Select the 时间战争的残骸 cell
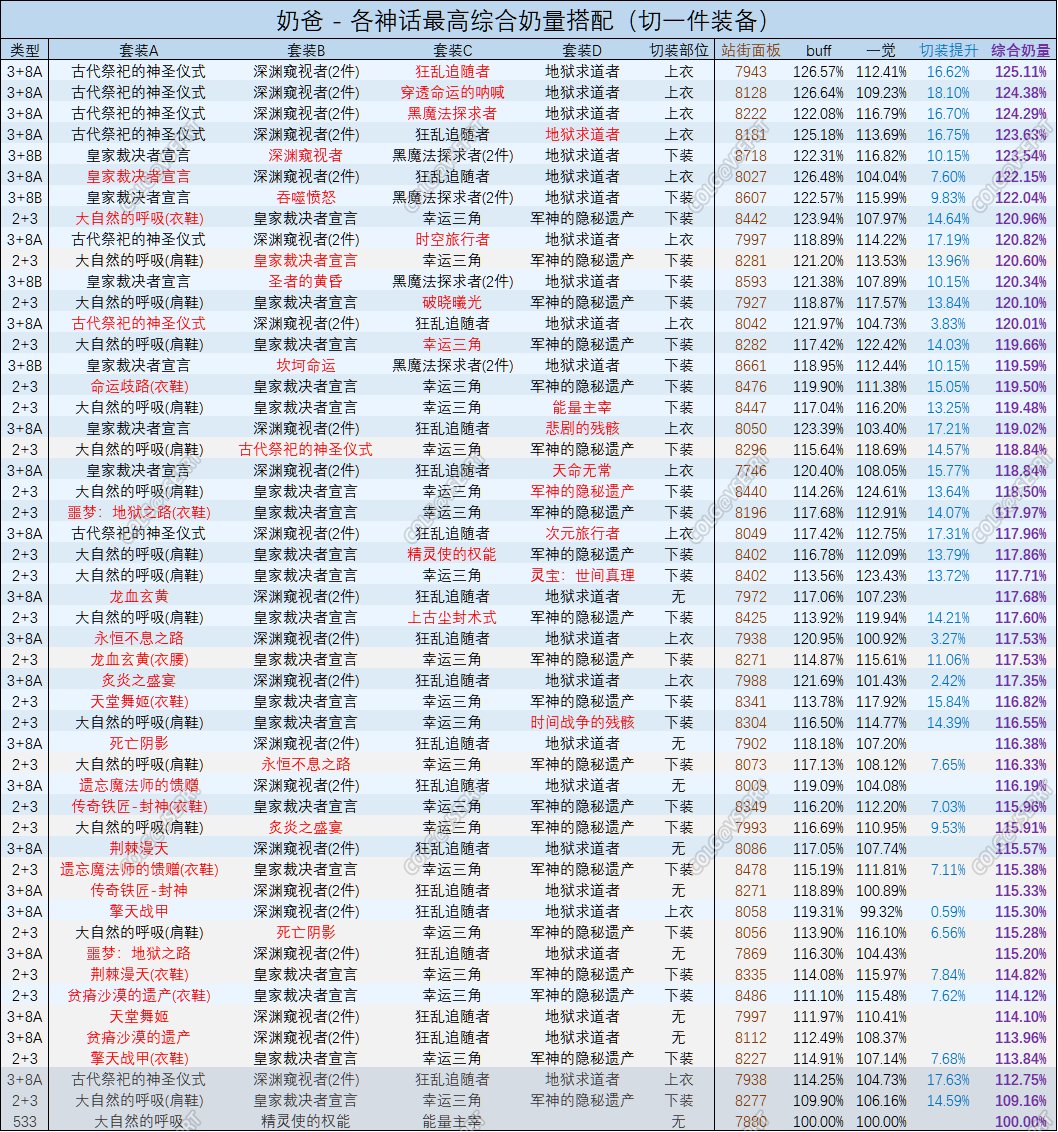1058x1132 pixels. tap(584, 722)
